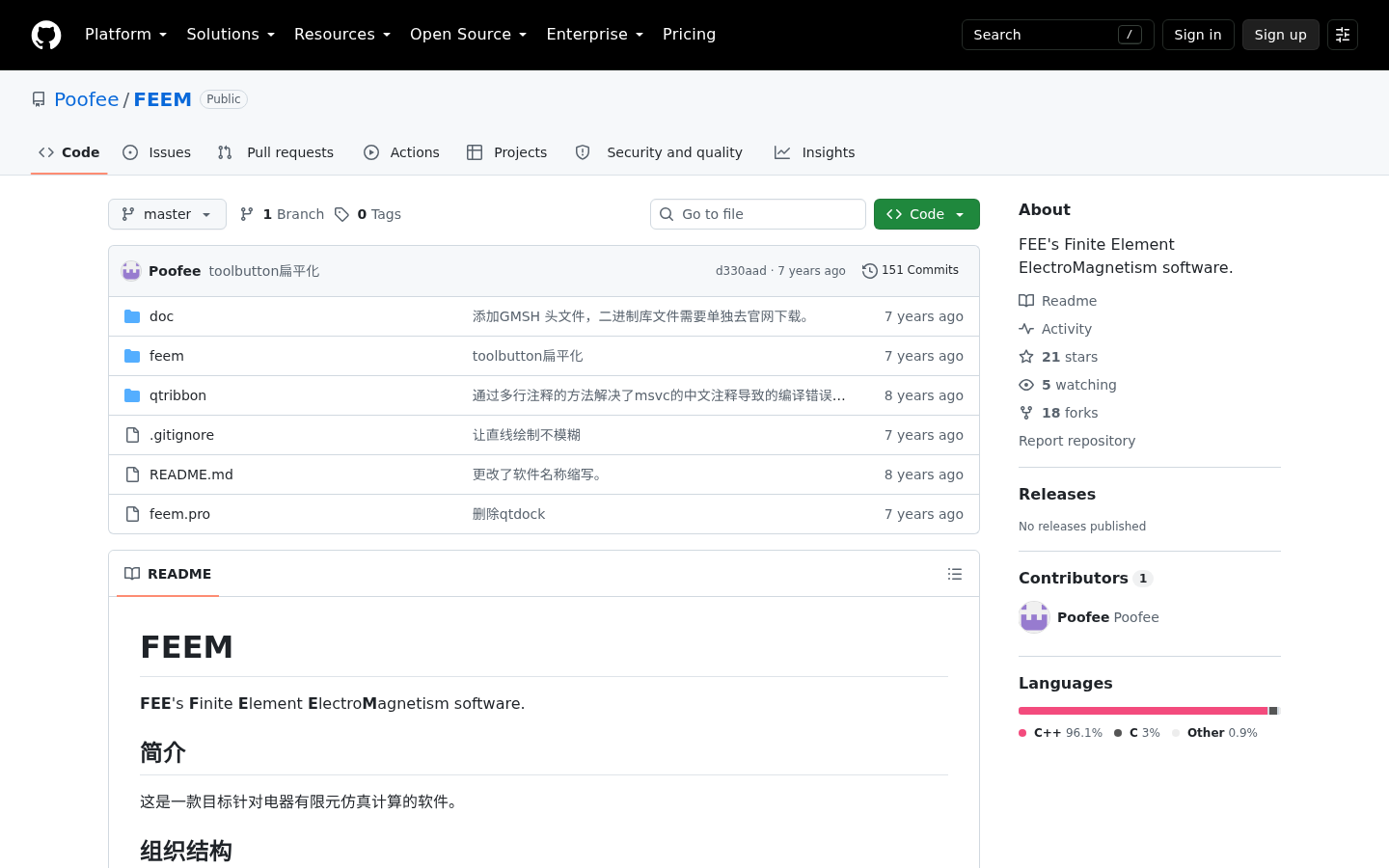Click the search magnifier in Go to file
1389x868 pixels.
(667, 214)
